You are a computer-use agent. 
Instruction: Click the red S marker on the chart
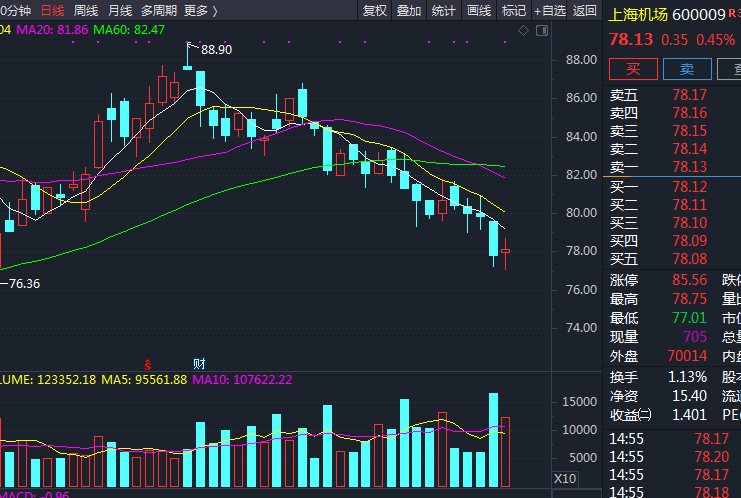click(x=148, y=362)
